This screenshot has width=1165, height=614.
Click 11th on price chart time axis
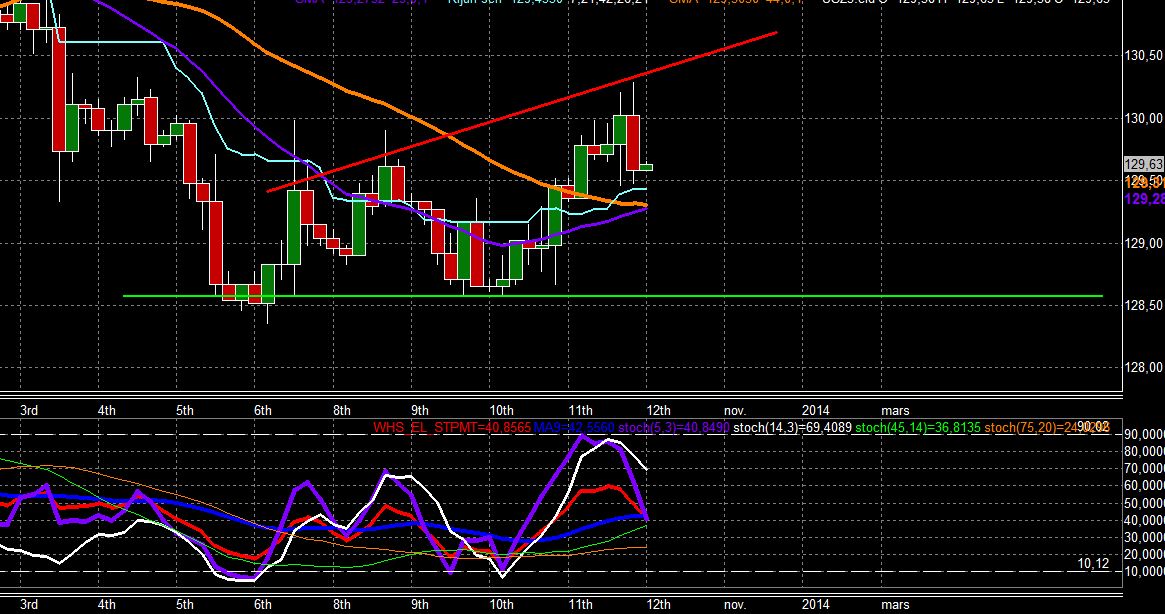(580, 410)
